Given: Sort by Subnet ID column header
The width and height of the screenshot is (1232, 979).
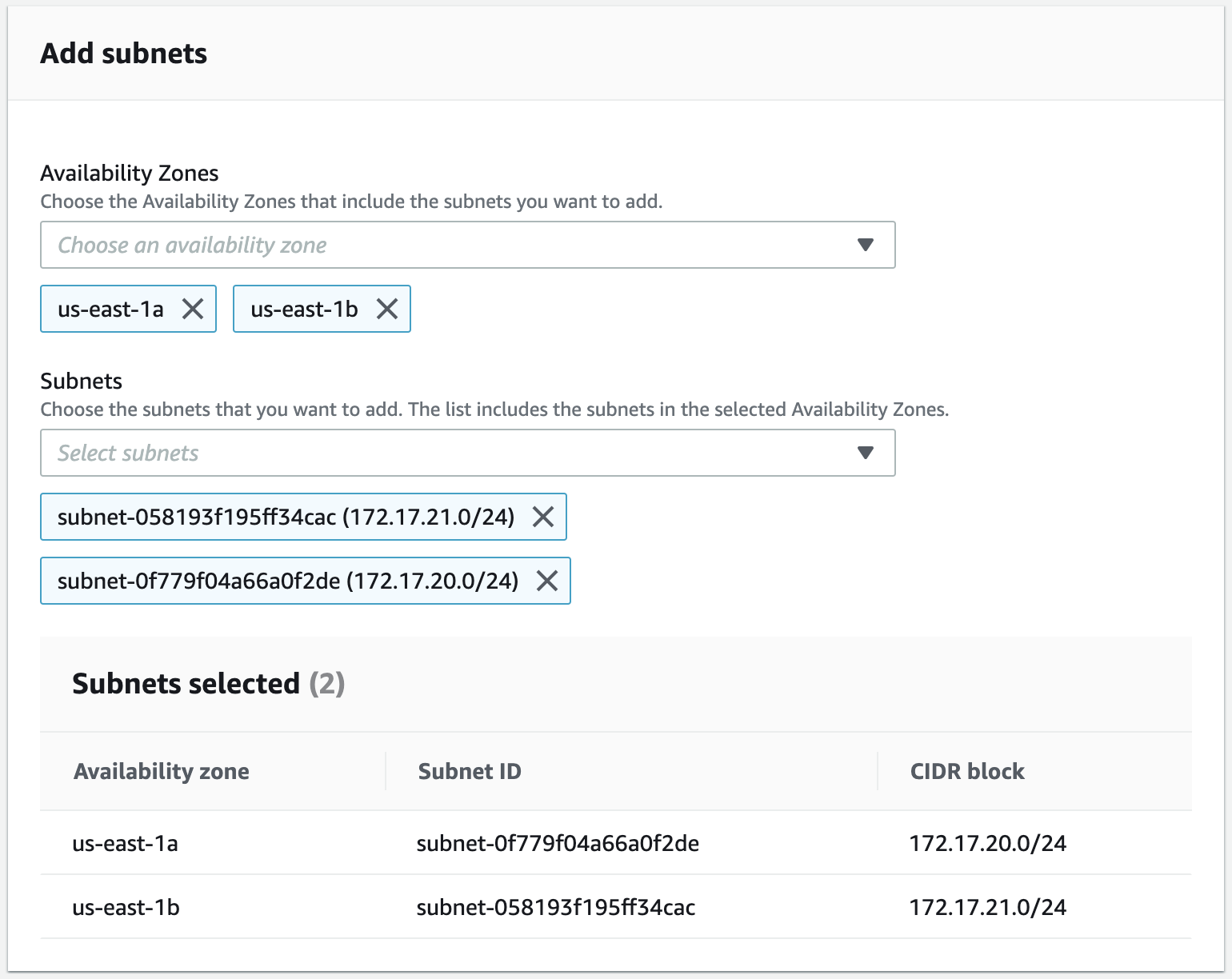Looking at the screenshot, I should point(470,771).
